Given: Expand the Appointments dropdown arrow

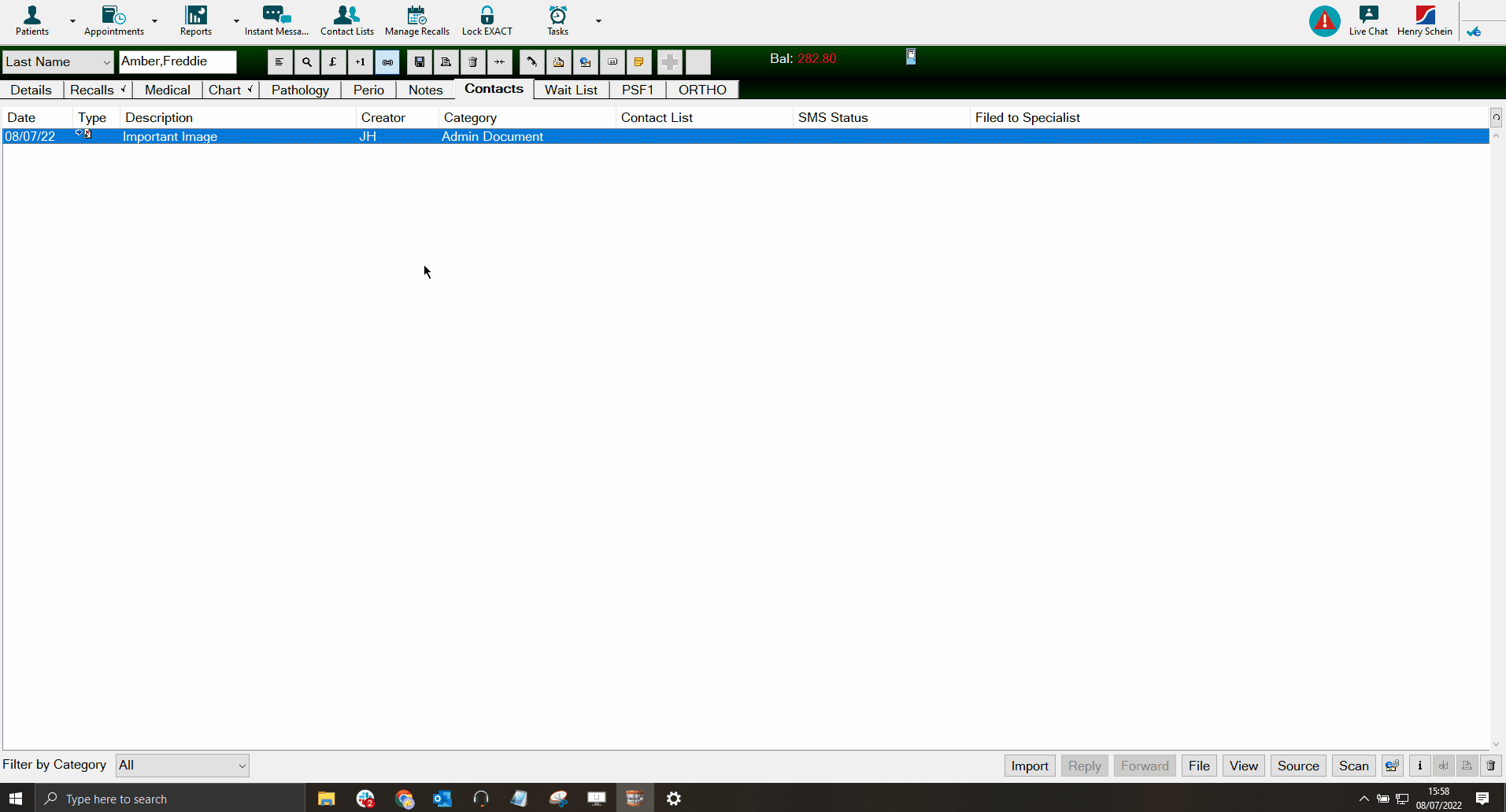Looking at the screenshot, I should click(154, 21).
